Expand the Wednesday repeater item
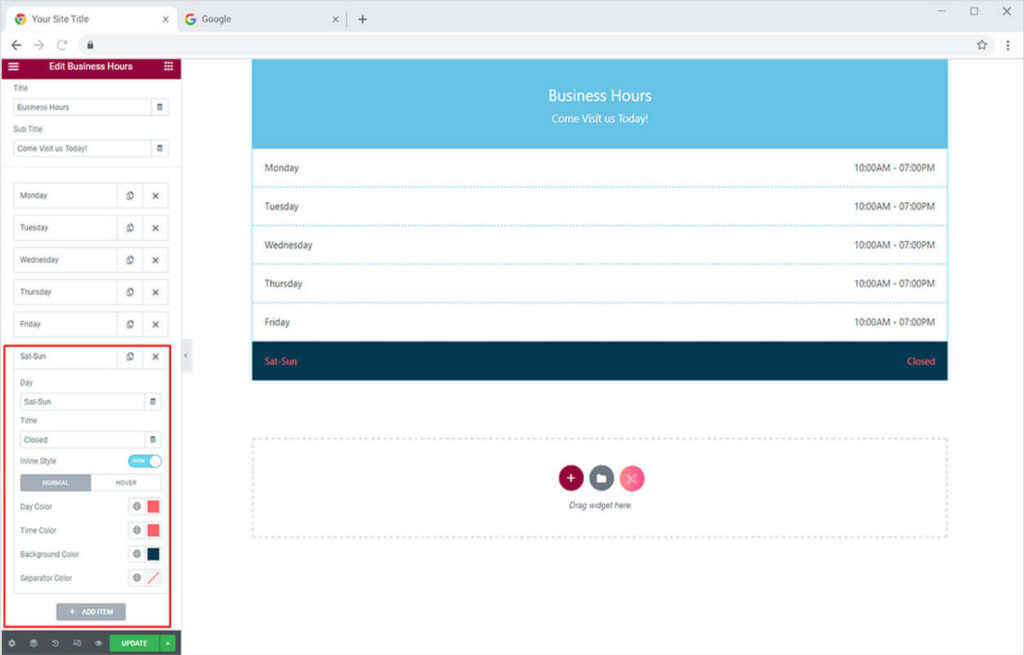This screenshot has height=655, width=1024. tap(65, 260)
